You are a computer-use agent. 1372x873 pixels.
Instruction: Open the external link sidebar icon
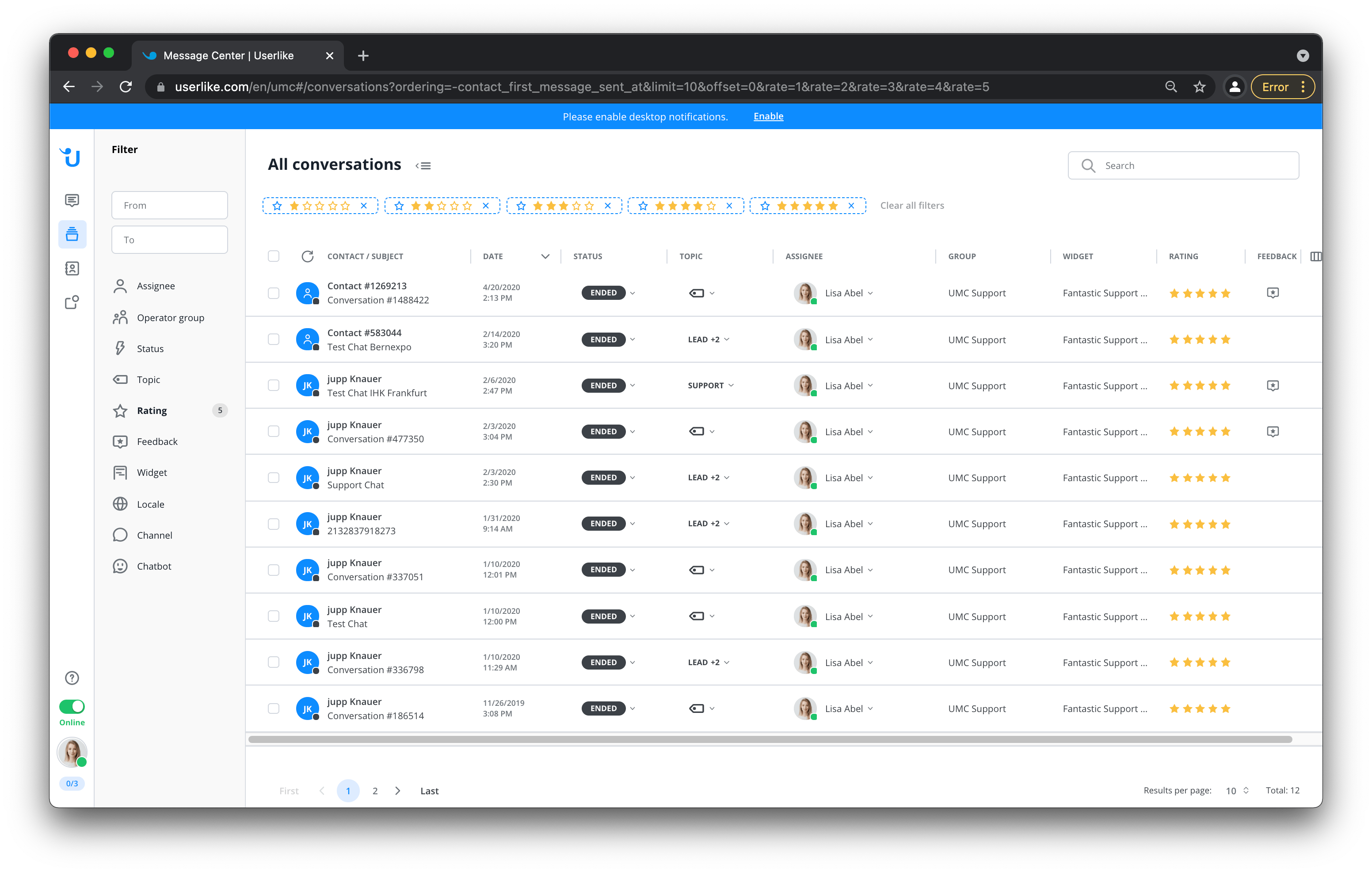pyautogui.click(x=72, y=302)
